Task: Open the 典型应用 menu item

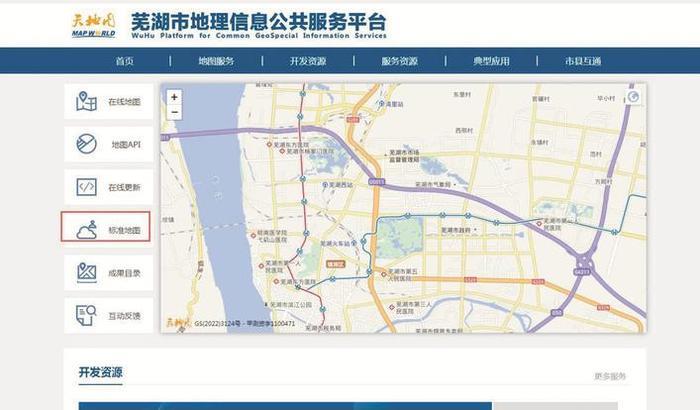Action: pyautogui.click(x=491, y=61)
